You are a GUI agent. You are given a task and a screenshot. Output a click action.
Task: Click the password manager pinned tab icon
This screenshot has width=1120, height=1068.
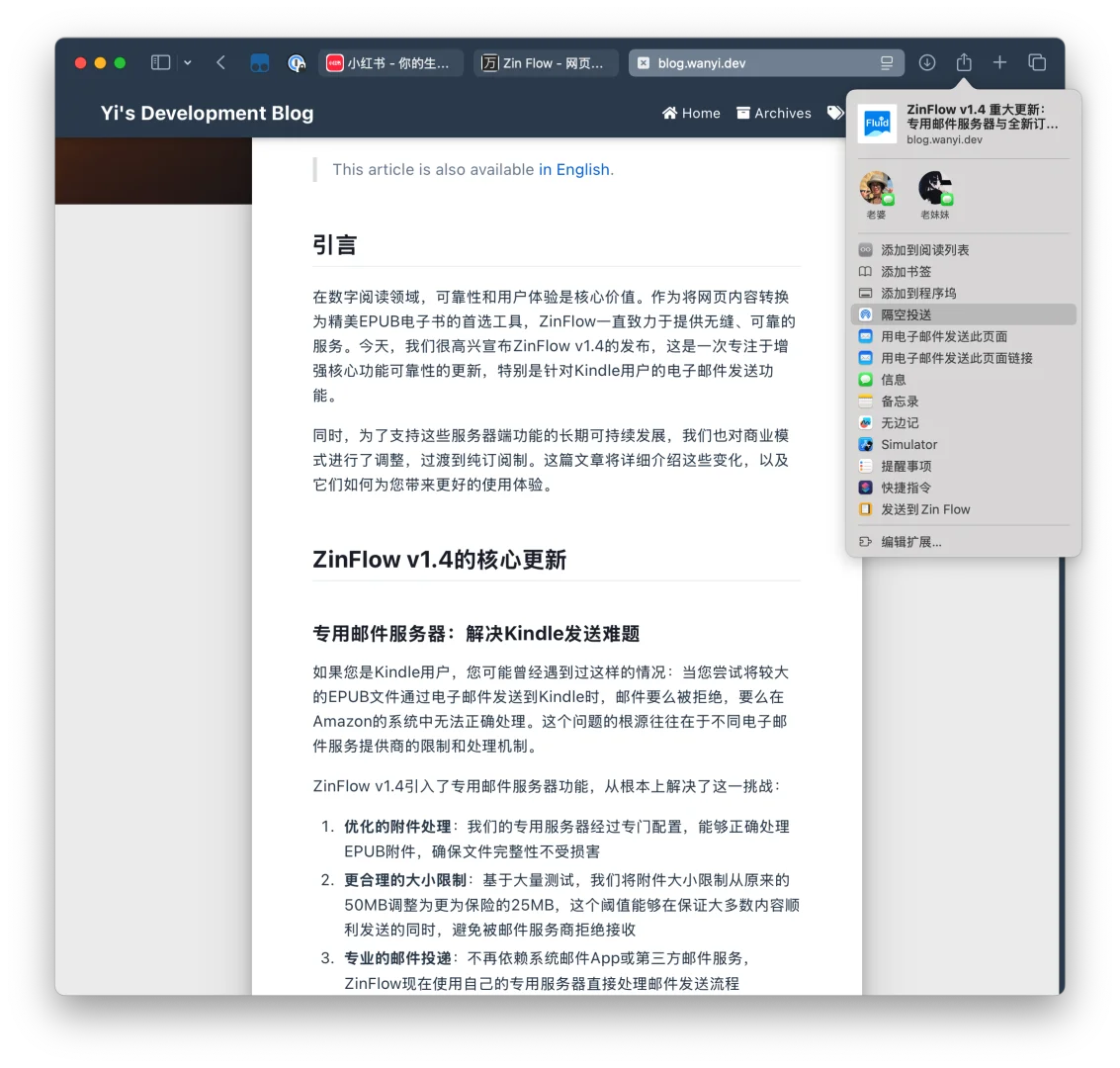pos(297,63)
